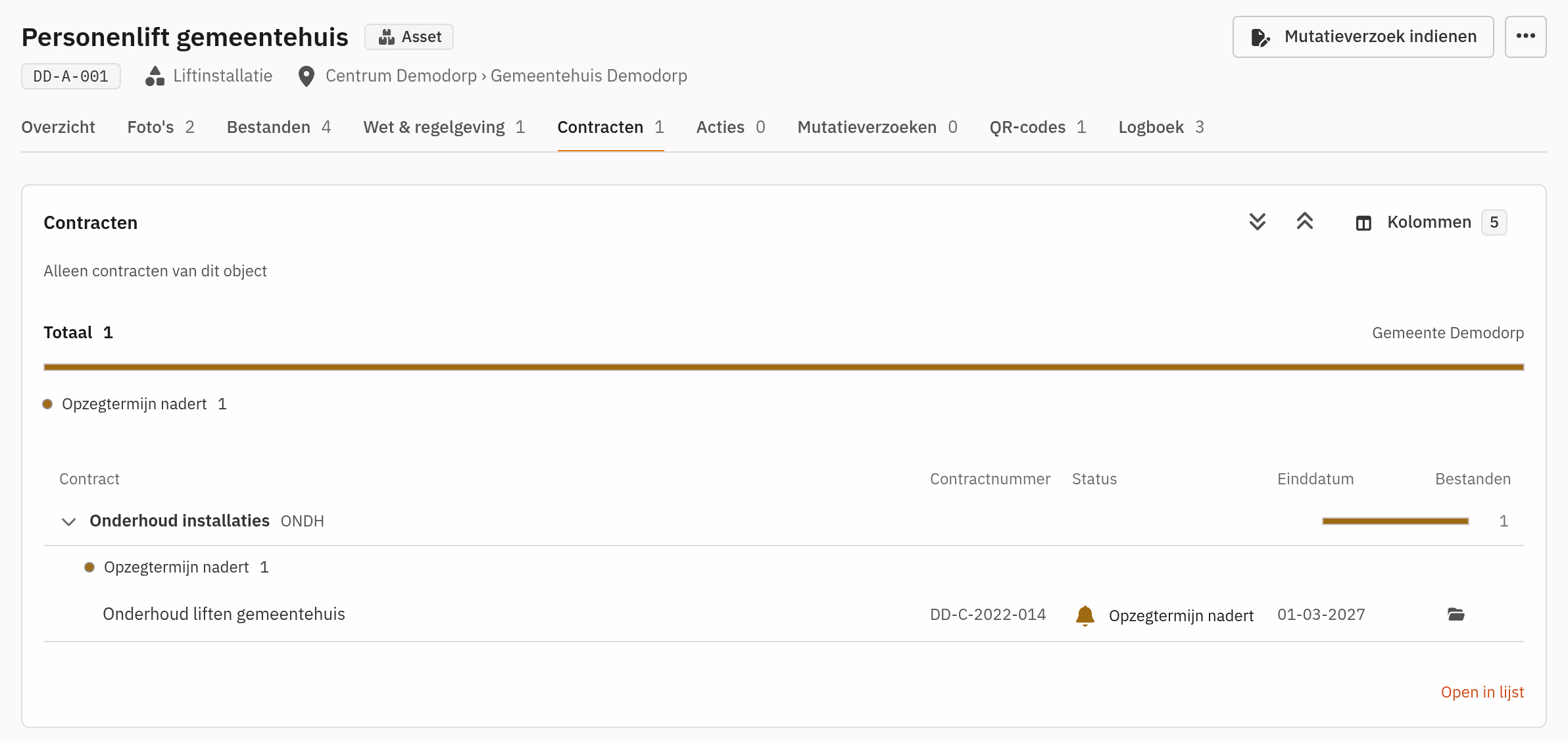The width and height of the screenshot is (1568, 741).
Task: Open Onderhoud liften gemeentehuis contract row
Action: pyautogui.click(x=783, y=615)
